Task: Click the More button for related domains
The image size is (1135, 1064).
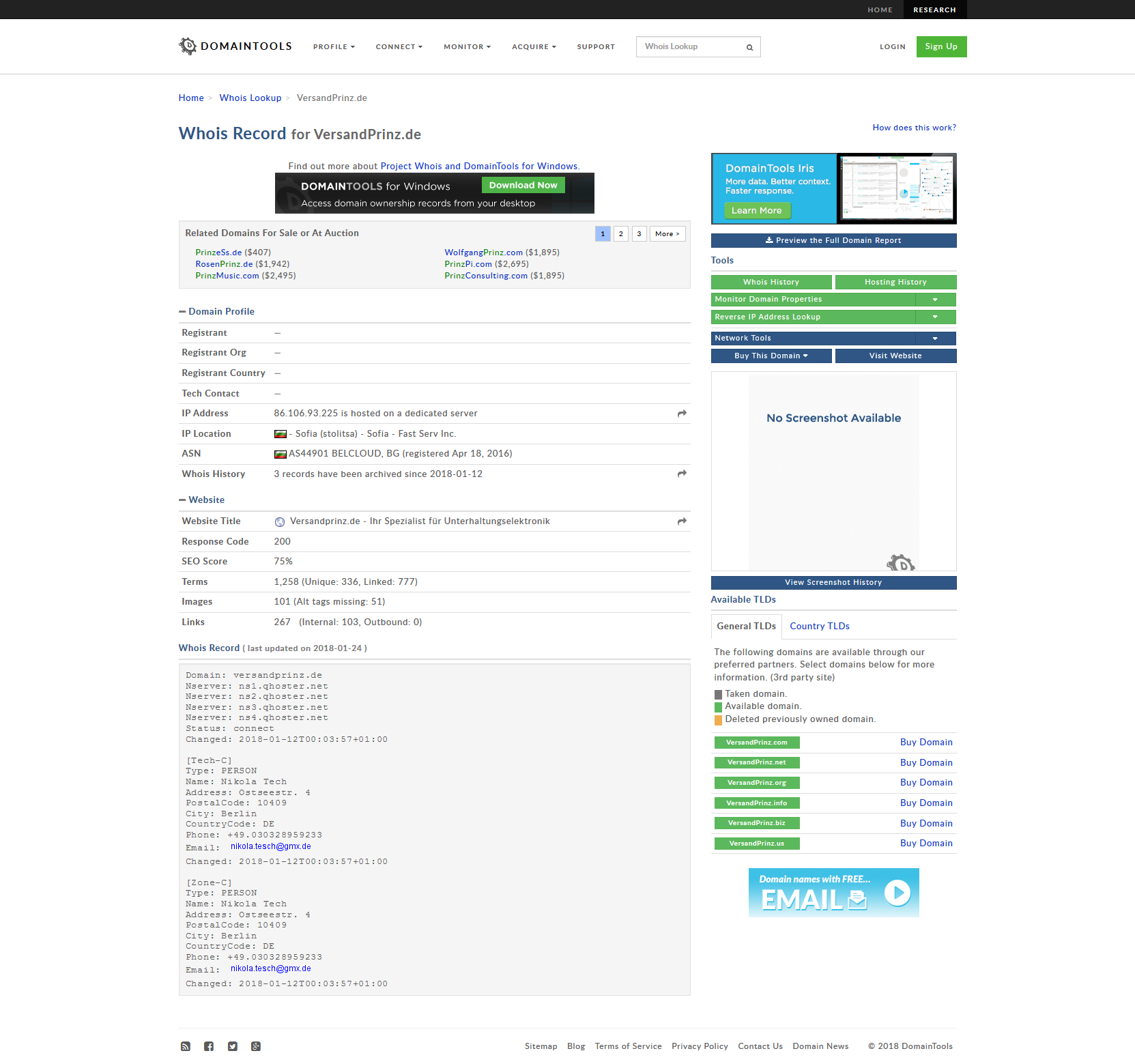Action: pyautogui.click(x=667, y=234)
